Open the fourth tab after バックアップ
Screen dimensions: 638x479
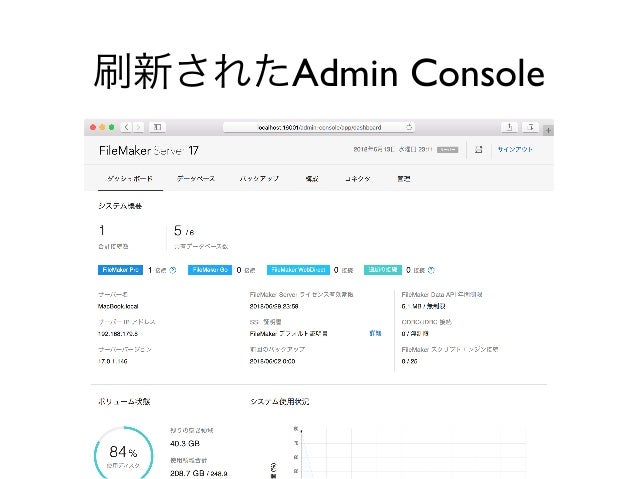[312, 179]
